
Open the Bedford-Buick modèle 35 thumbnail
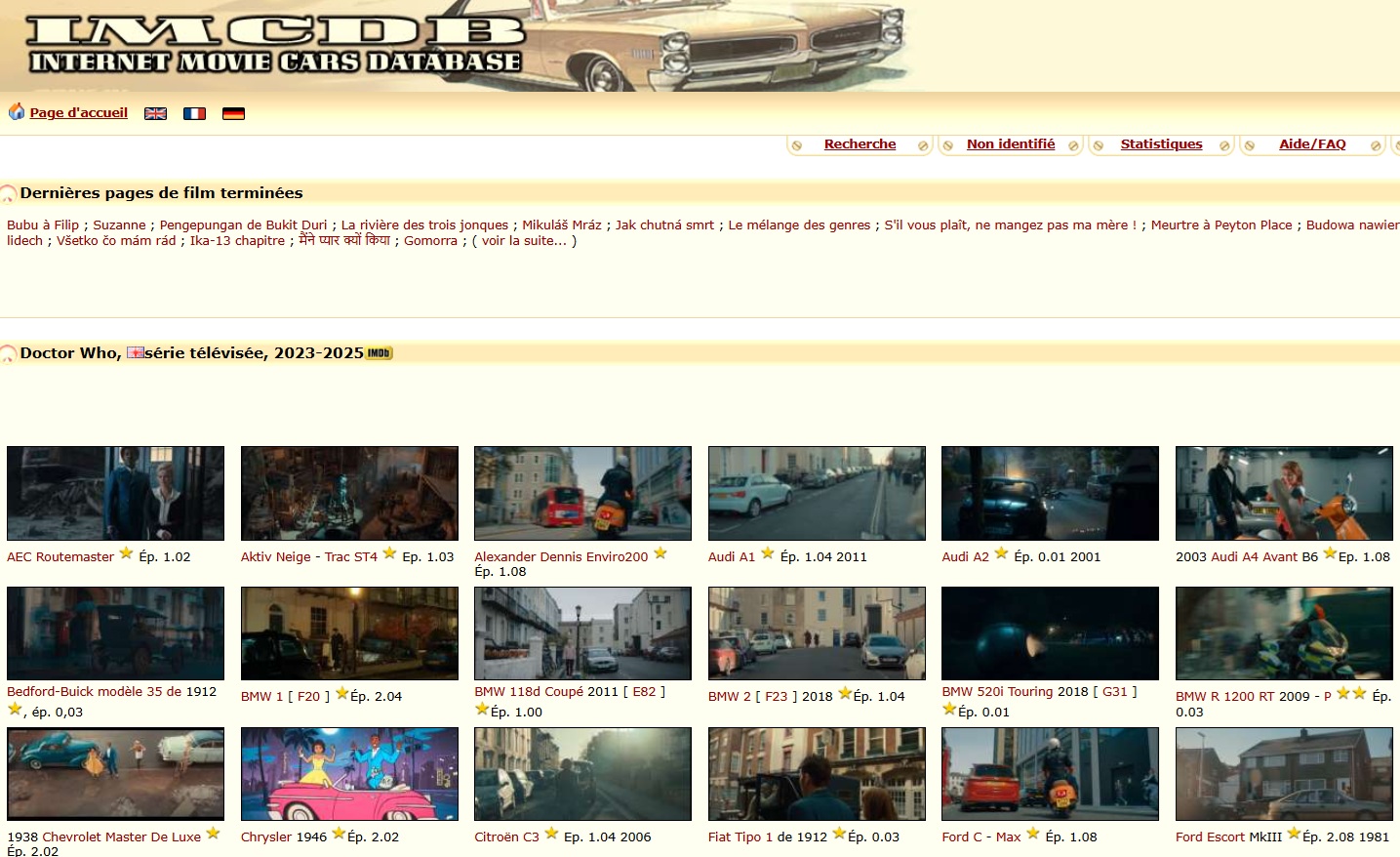coord(115,633)
